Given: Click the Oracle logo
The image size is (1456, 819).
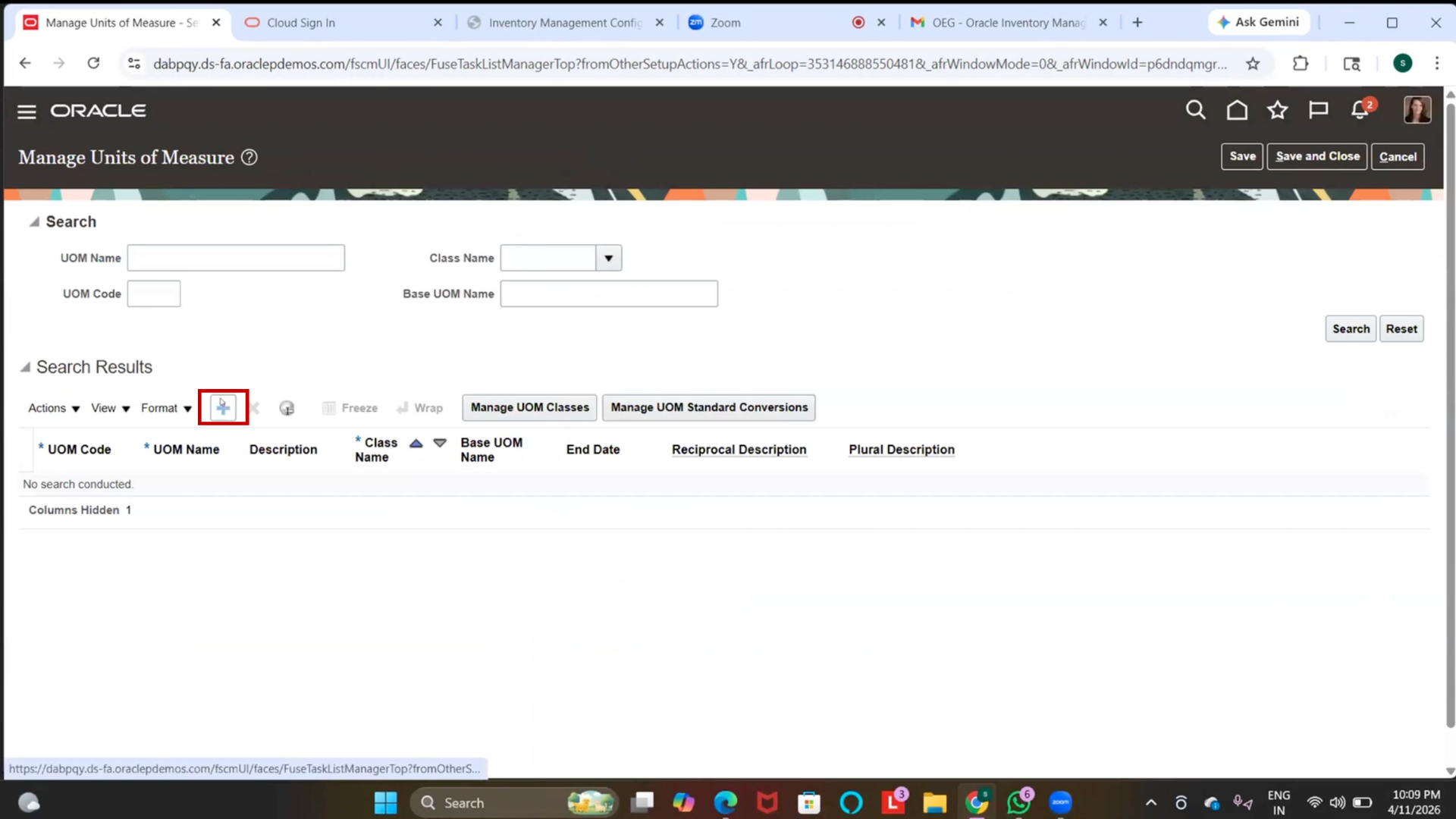Looking at the screenshot, I should (99, 111).
